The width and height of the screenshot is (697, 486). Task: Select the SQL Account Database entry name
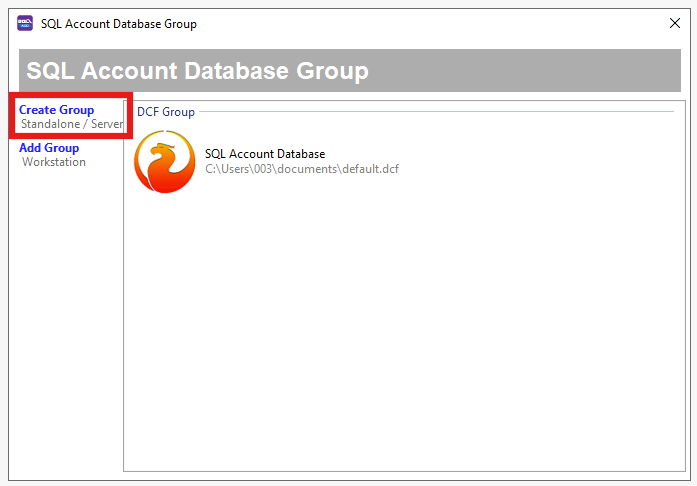coord(265,154)
